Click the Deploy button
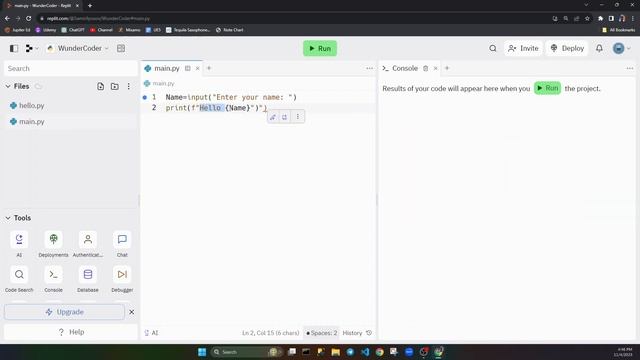The width and height of the screenshot is (640, 360). [x=567, y=48]
